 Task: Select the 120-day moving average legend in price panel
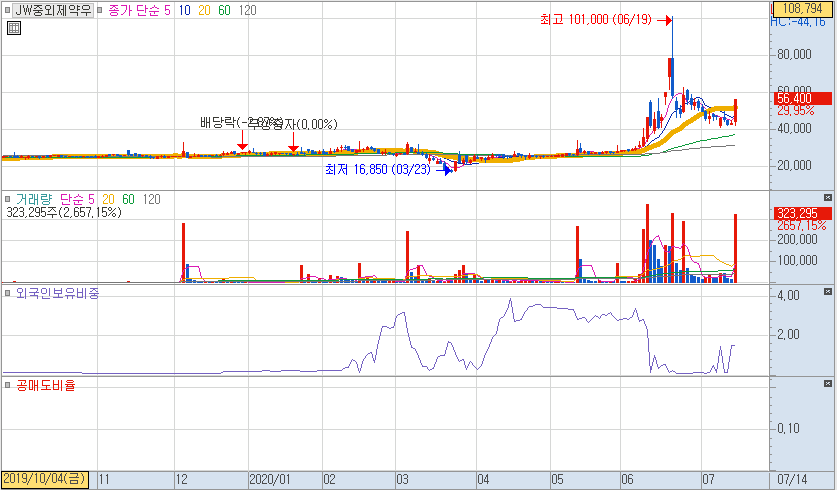[247, 10]
